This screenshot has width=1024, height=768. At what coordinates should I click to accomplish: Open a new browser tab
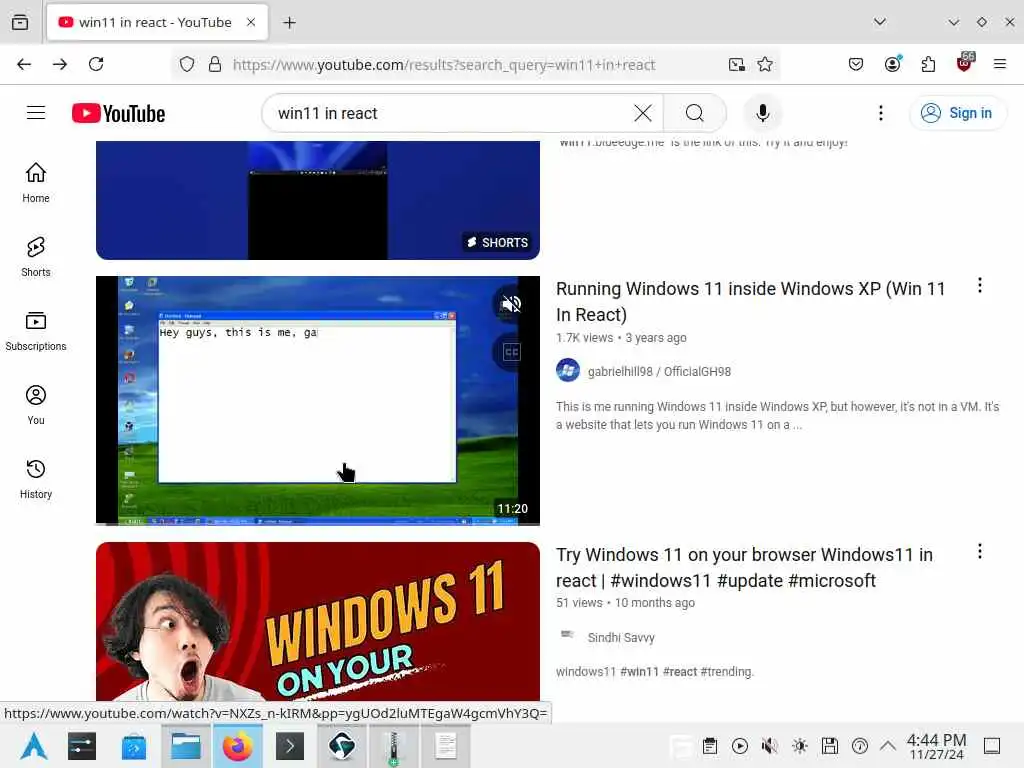(x=289, y=23)
